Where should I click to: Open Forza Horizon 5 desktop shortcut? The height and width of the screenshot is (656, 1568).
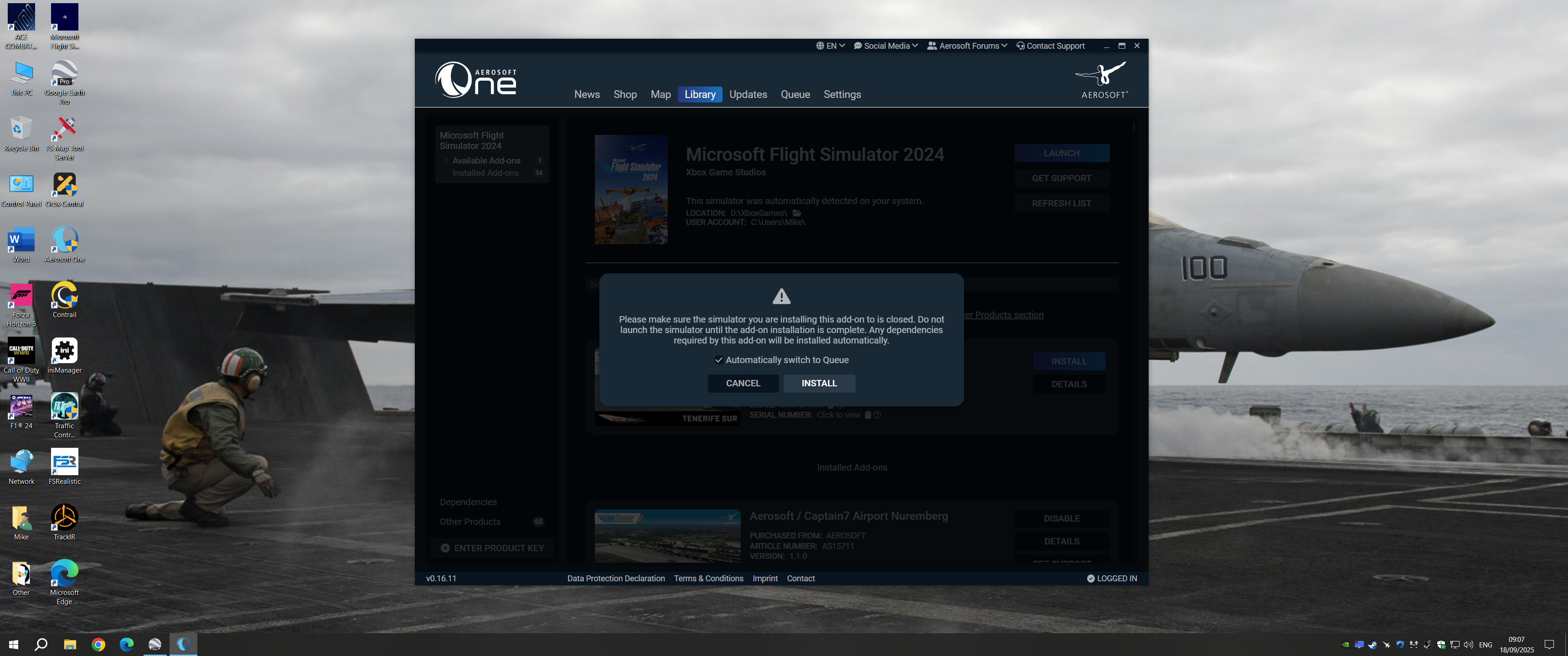[21, 304]
